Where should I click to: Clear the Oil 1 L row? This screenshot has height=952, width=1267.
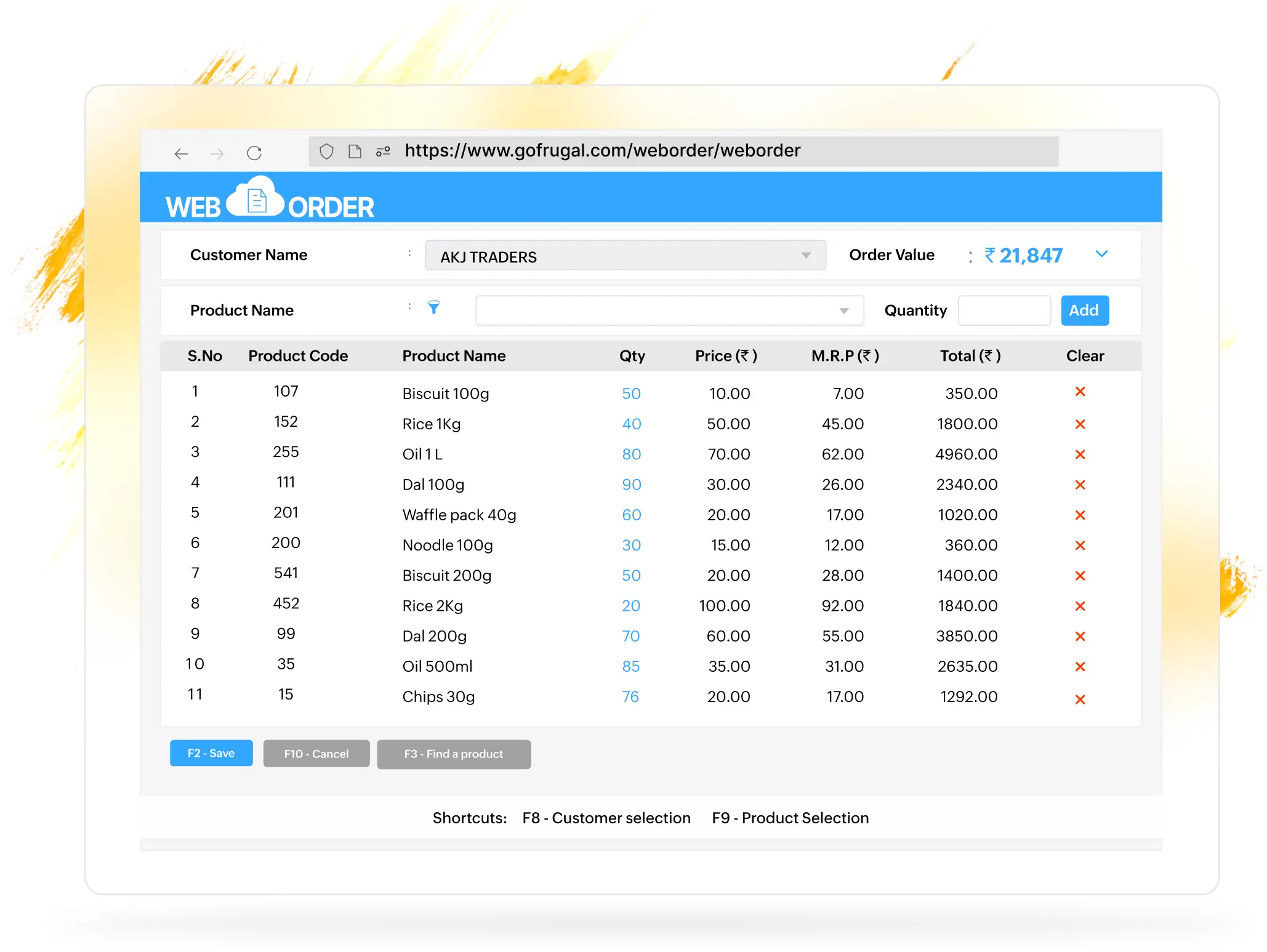coord(1080,454)
